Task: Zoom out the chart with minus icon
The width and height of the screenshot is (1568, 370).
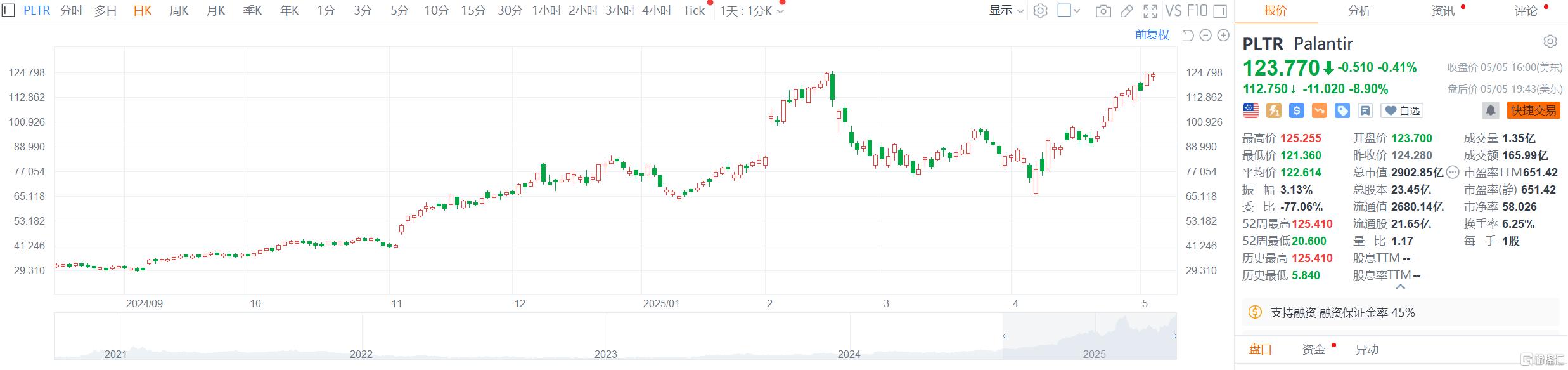Action: pos(1205,36)
